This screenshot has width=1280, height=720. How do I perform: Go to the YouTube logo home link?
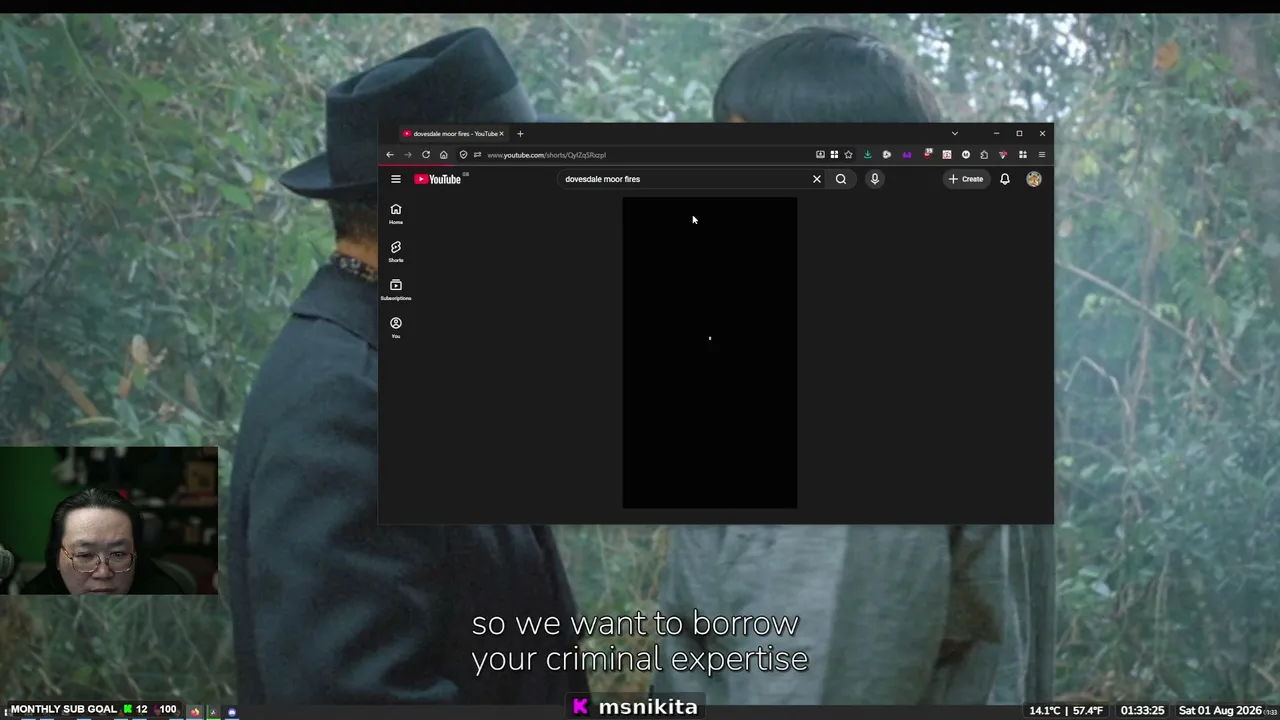(438, 179)
